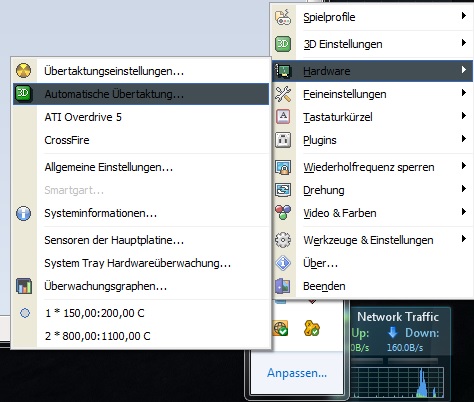
Task: Click the yellow Übertaktungseinstellungen icon
Action: (23, 71)
